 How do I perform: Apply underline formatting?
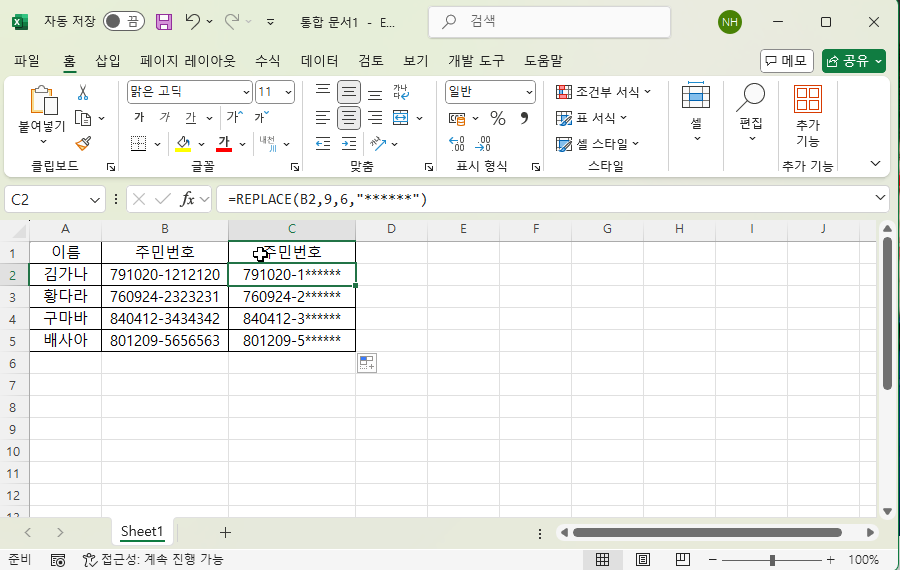tap(191, 118)
